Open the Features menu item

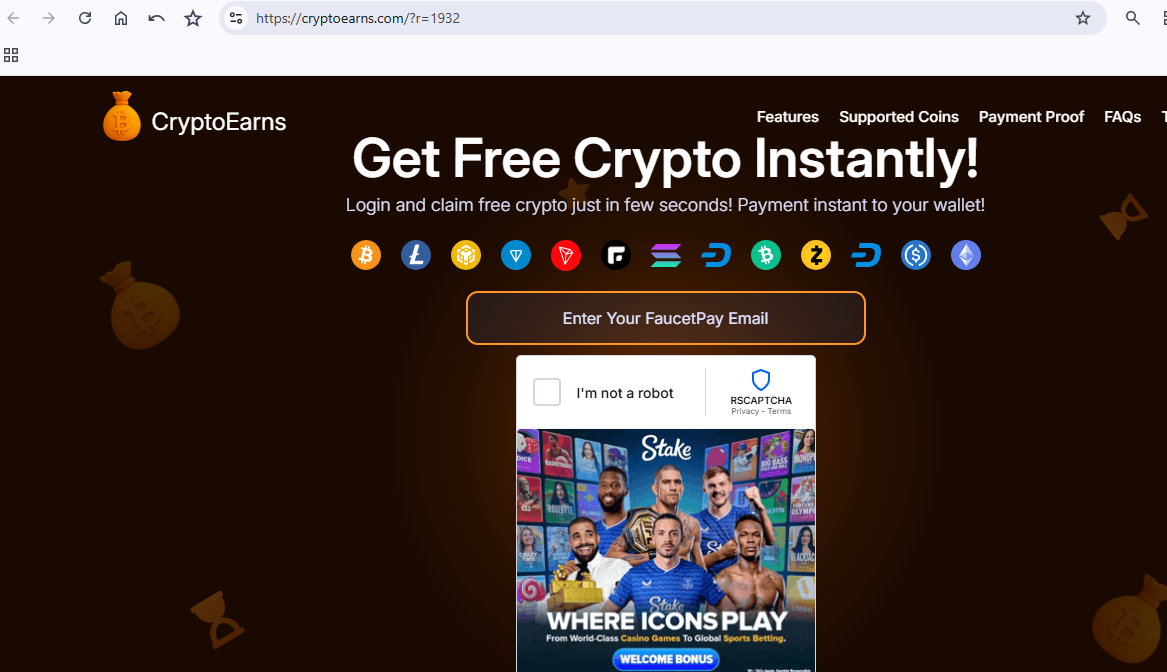click(x=787, y=117)
